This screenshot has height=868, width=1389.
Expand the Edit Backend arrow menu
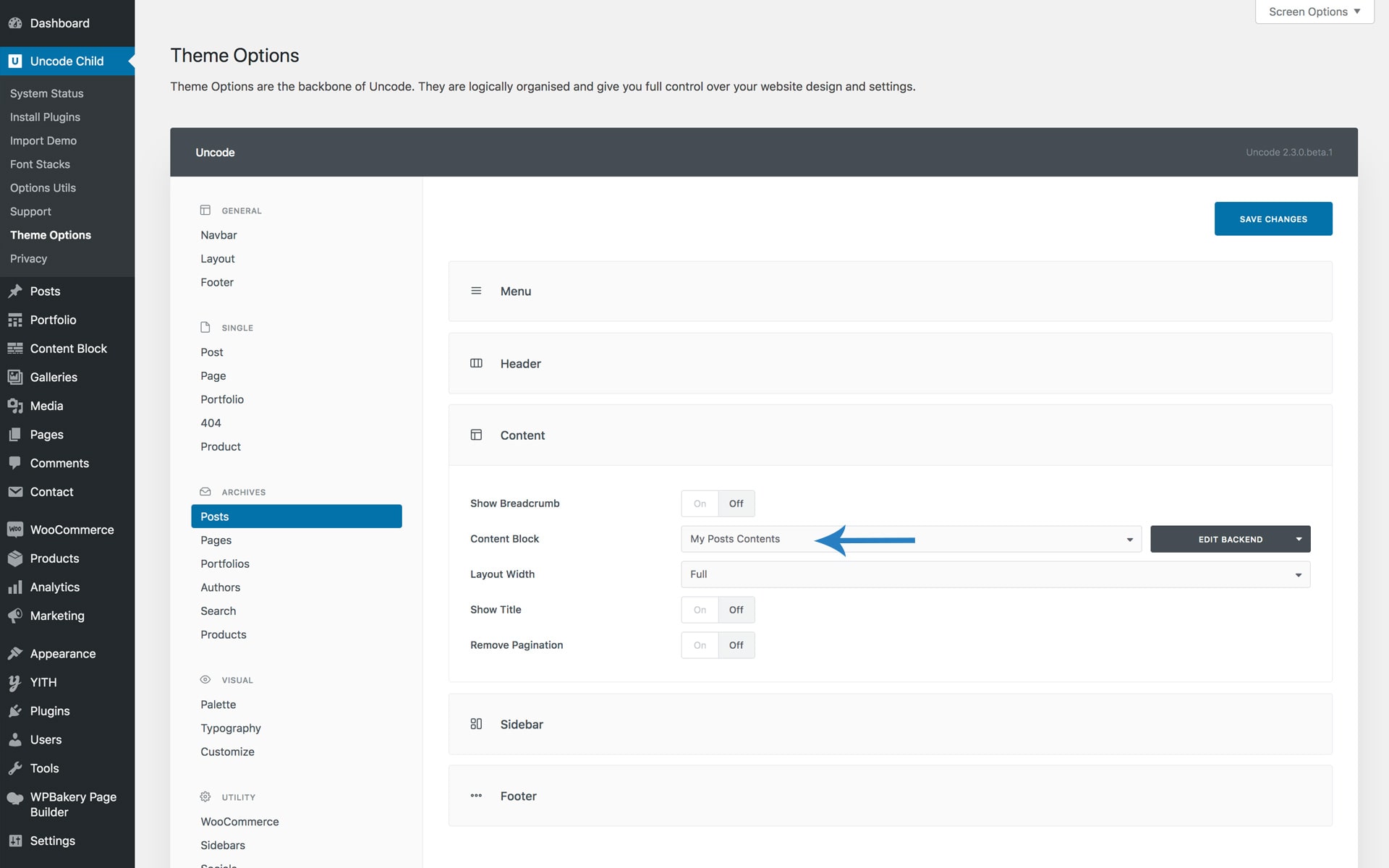(x=1299, y=539)
